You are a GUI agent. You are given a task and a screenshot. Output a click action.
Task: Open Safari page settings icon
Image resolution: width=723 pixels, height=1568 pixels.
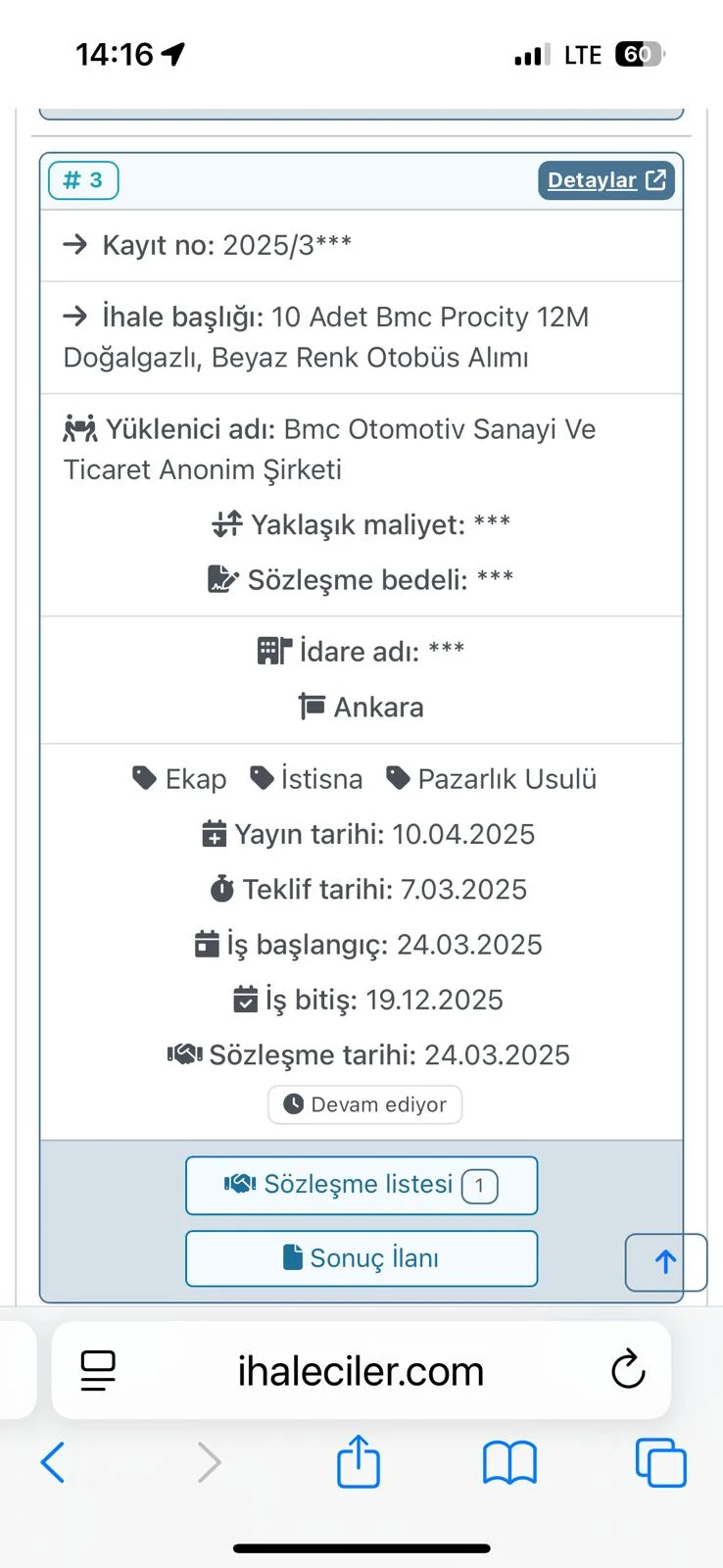(x=98, y=1370)
